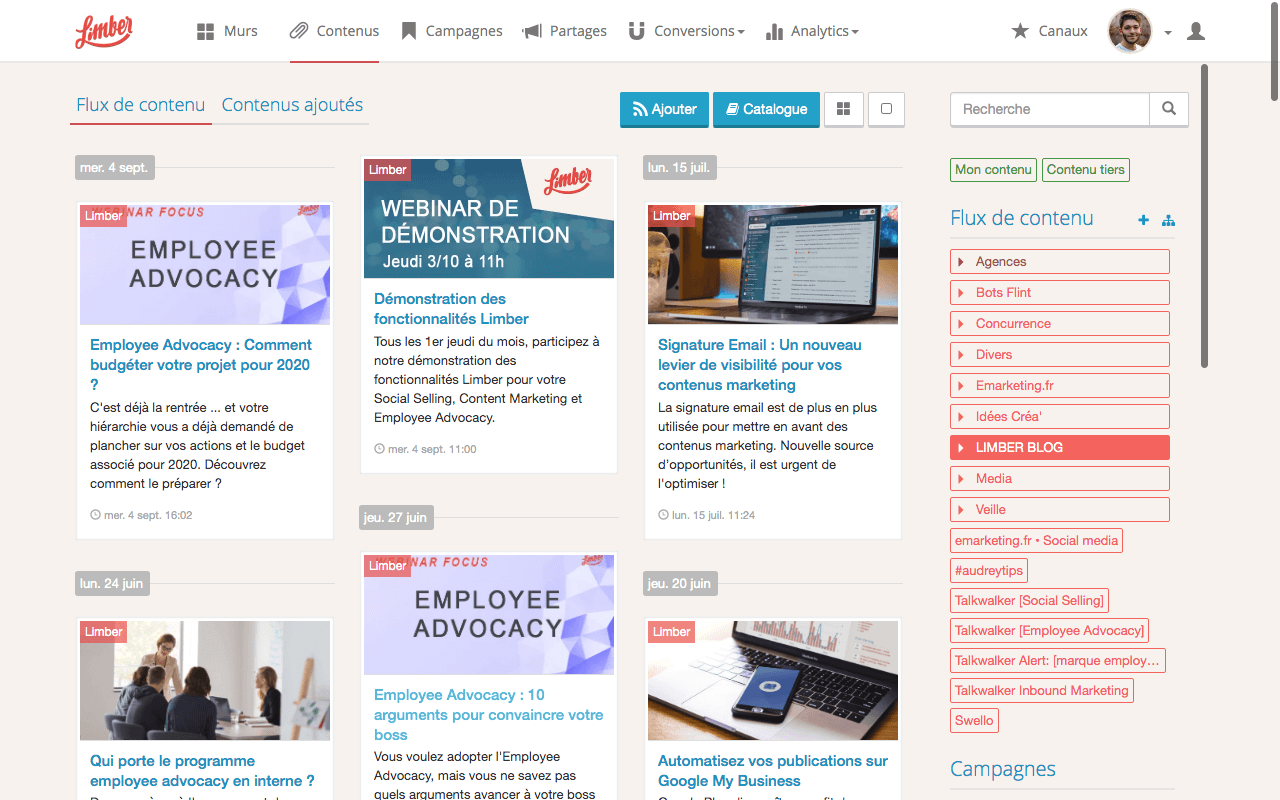
Task: Select Talkwalker [Social Selling] feed
Action: (1029, 601)
